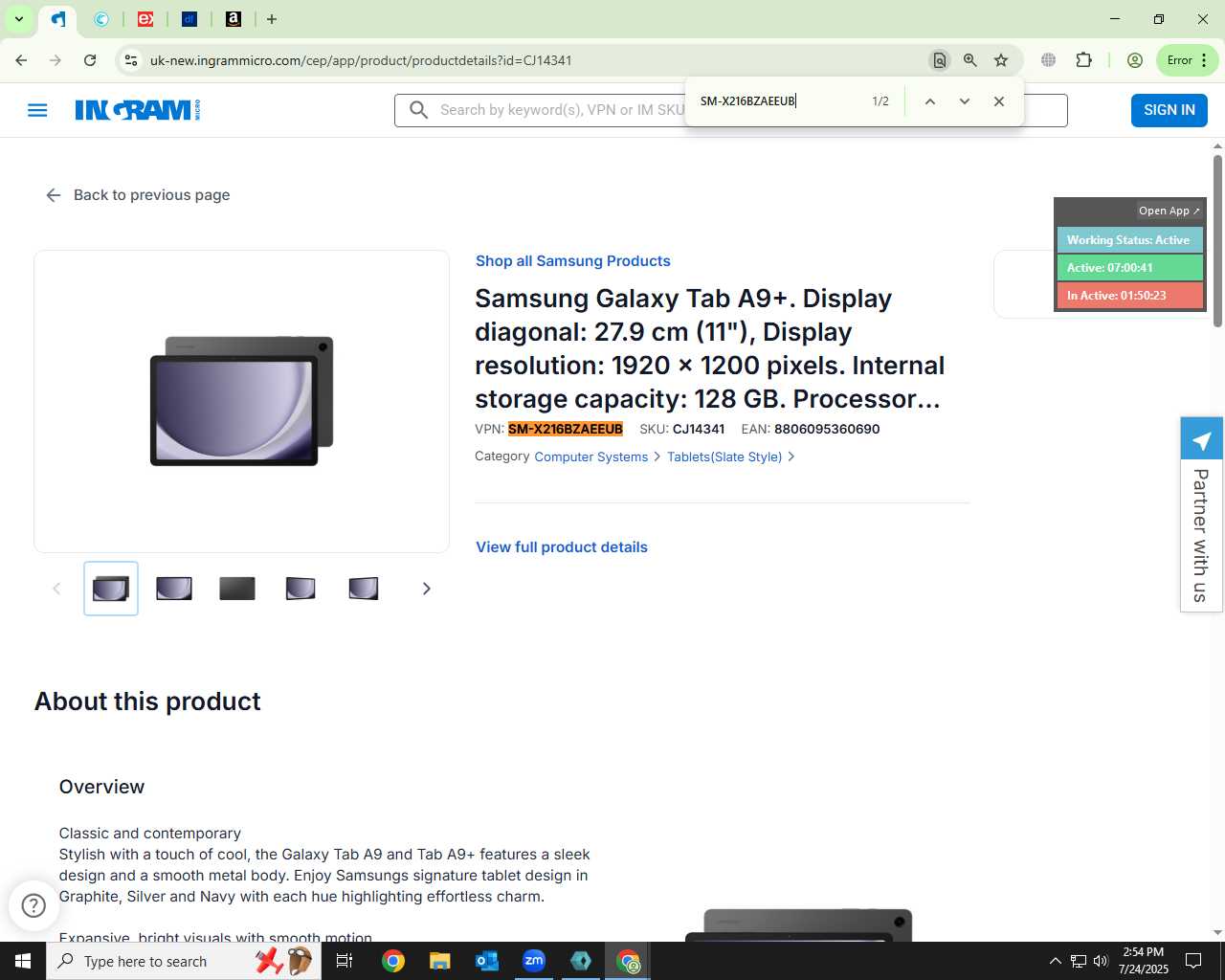Viewport: 1225px width, 980px height.
Task: Click the Error menu button
Action: click(x=1188, y=60)
